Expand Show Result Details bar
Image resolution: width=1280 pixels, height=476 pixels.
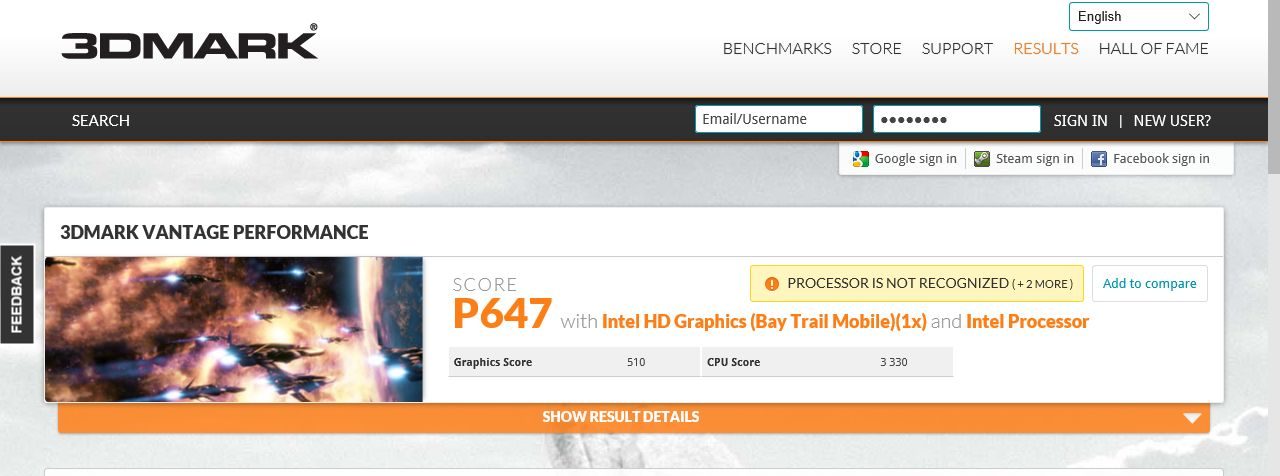[620, 417]
